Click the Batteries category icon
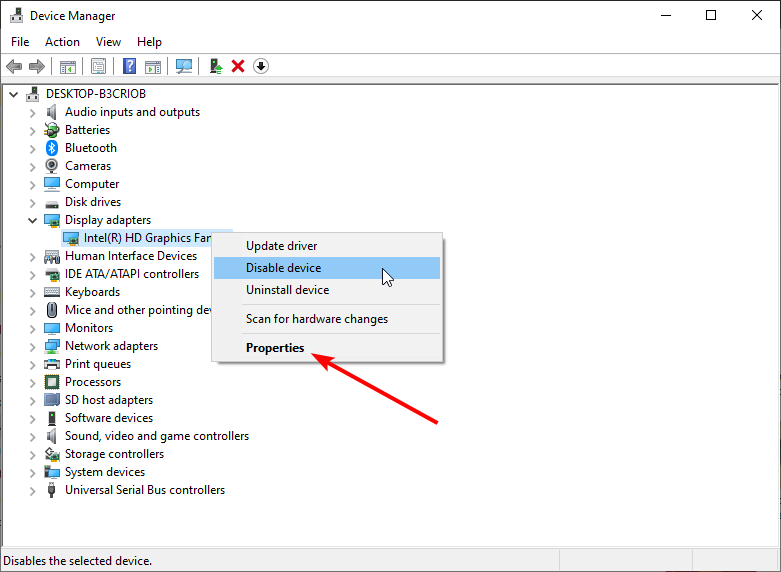This screenshot has height=572, width=781. (51, 130)
